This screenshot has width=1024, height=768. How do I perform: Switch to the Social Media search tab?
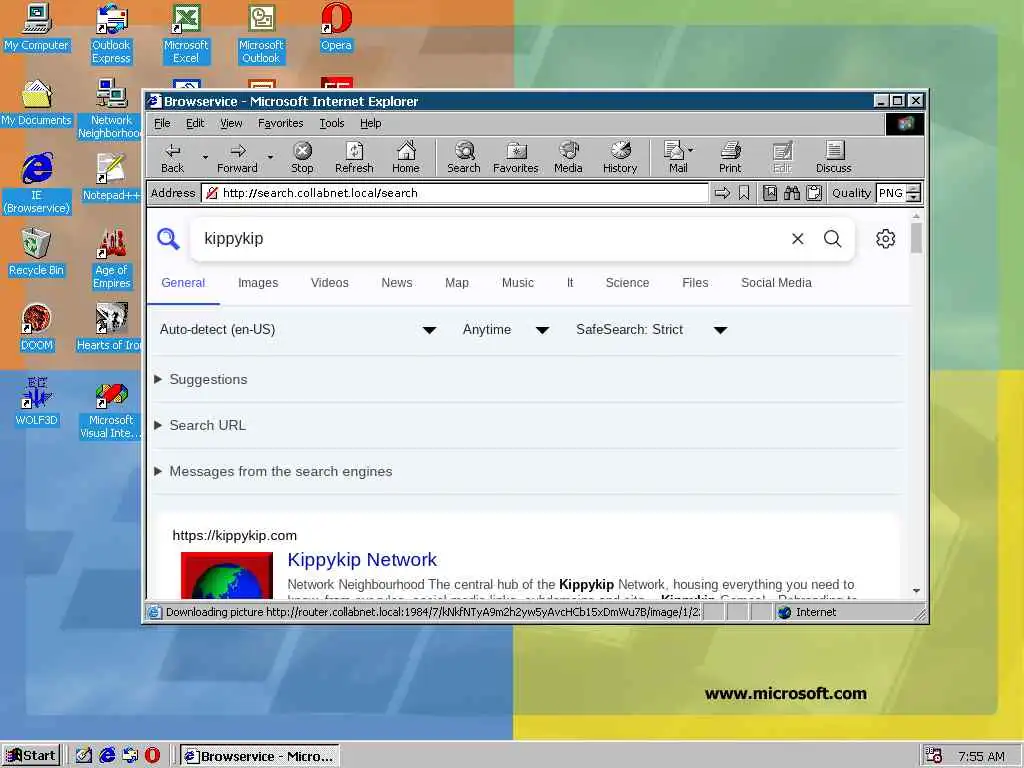(776, 283)
